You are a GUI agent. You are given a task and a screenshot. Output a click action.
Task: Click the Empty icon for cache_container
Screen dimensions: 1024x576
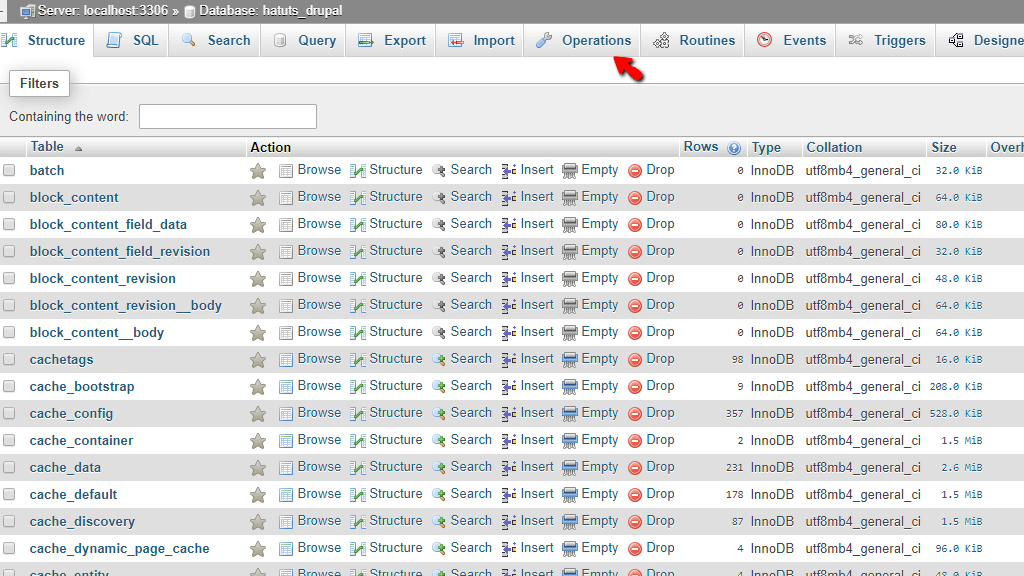[x=569, y=441]
